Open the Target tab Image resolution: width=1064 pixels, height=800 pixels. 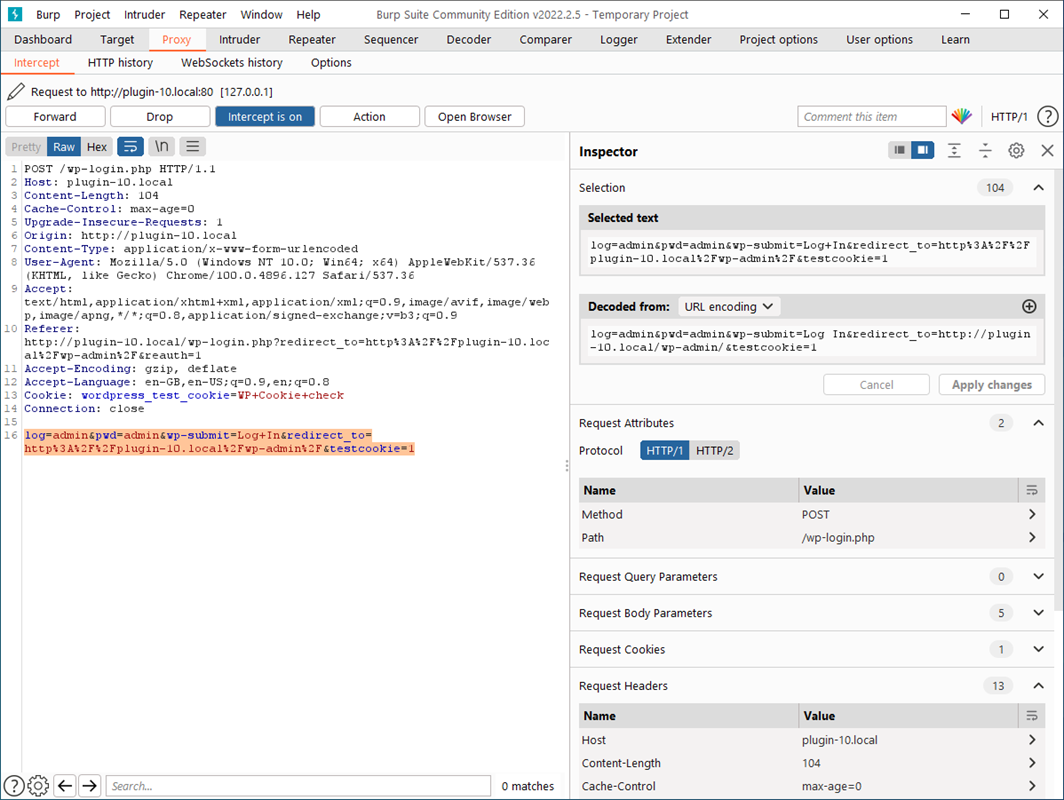(117, 39)
